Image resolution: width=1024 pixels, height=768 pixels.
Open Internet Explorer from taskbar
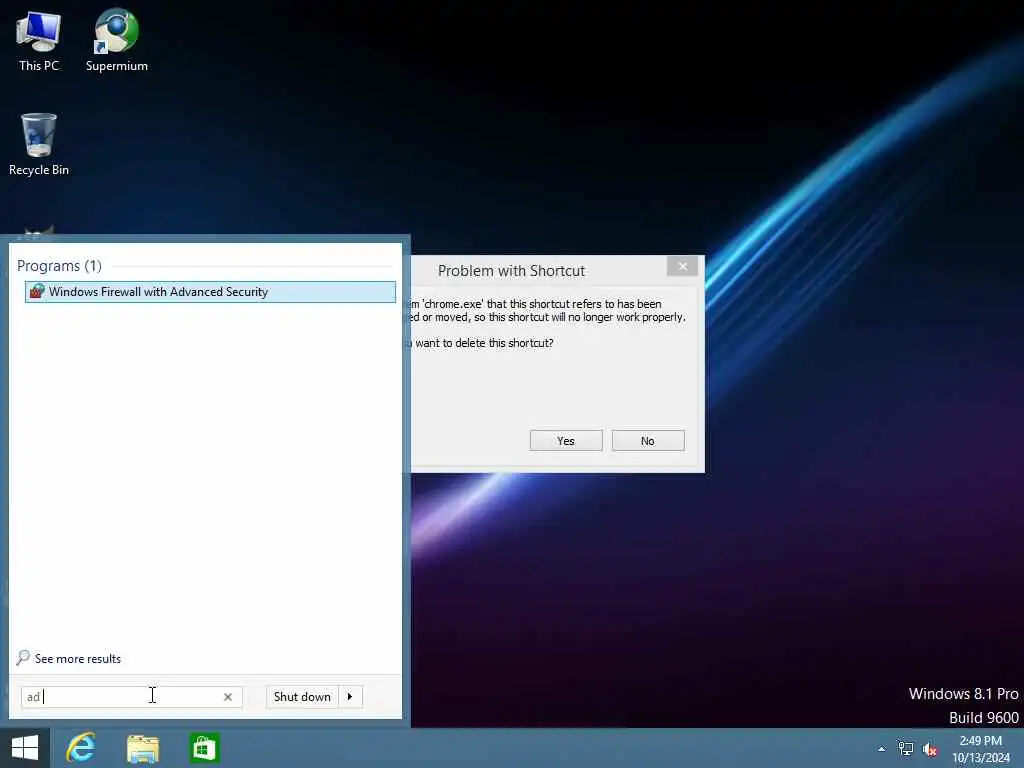(x=81, y=748)
